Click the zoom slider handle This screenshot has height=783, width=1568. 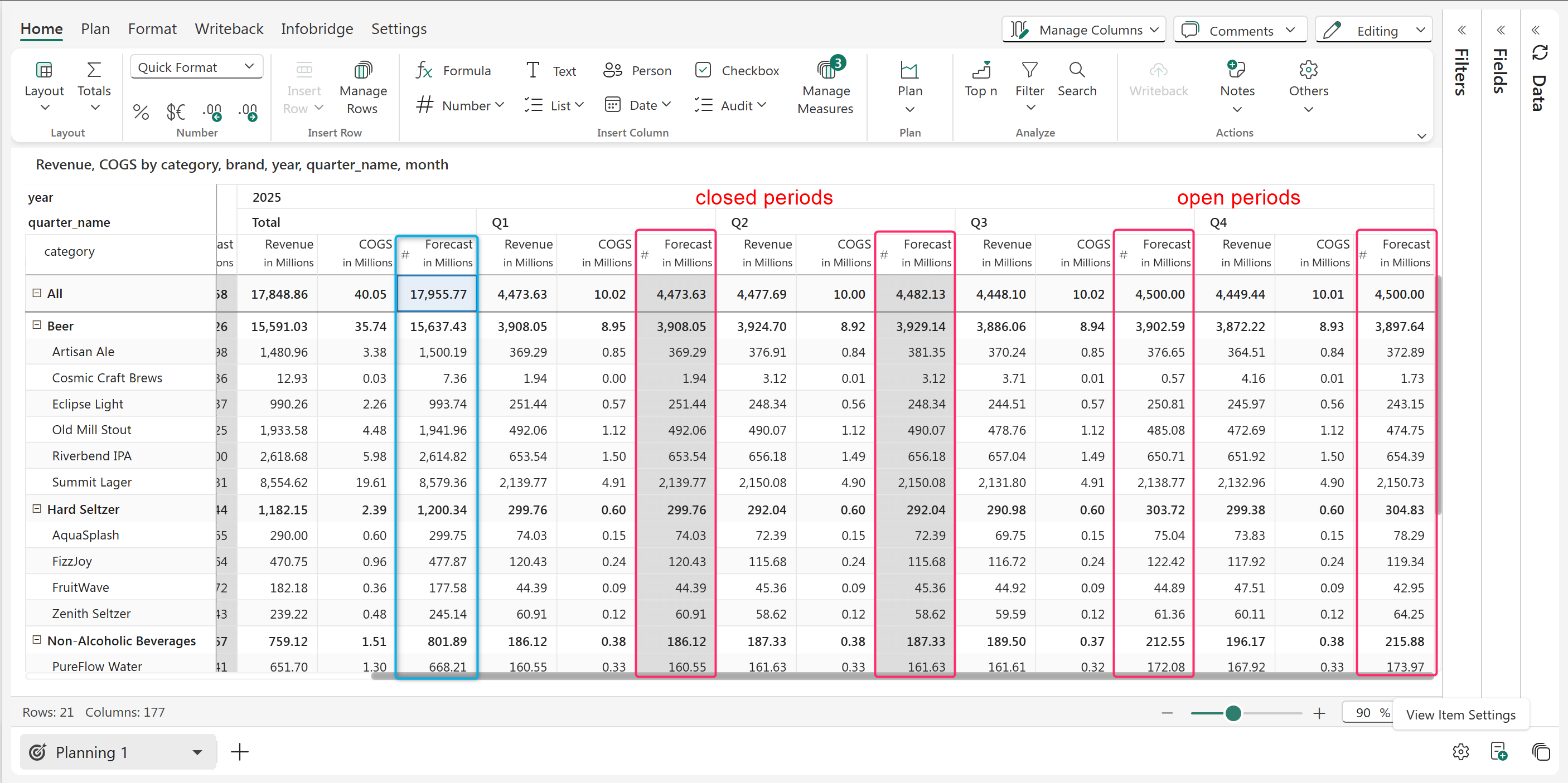pos(1233,713)
